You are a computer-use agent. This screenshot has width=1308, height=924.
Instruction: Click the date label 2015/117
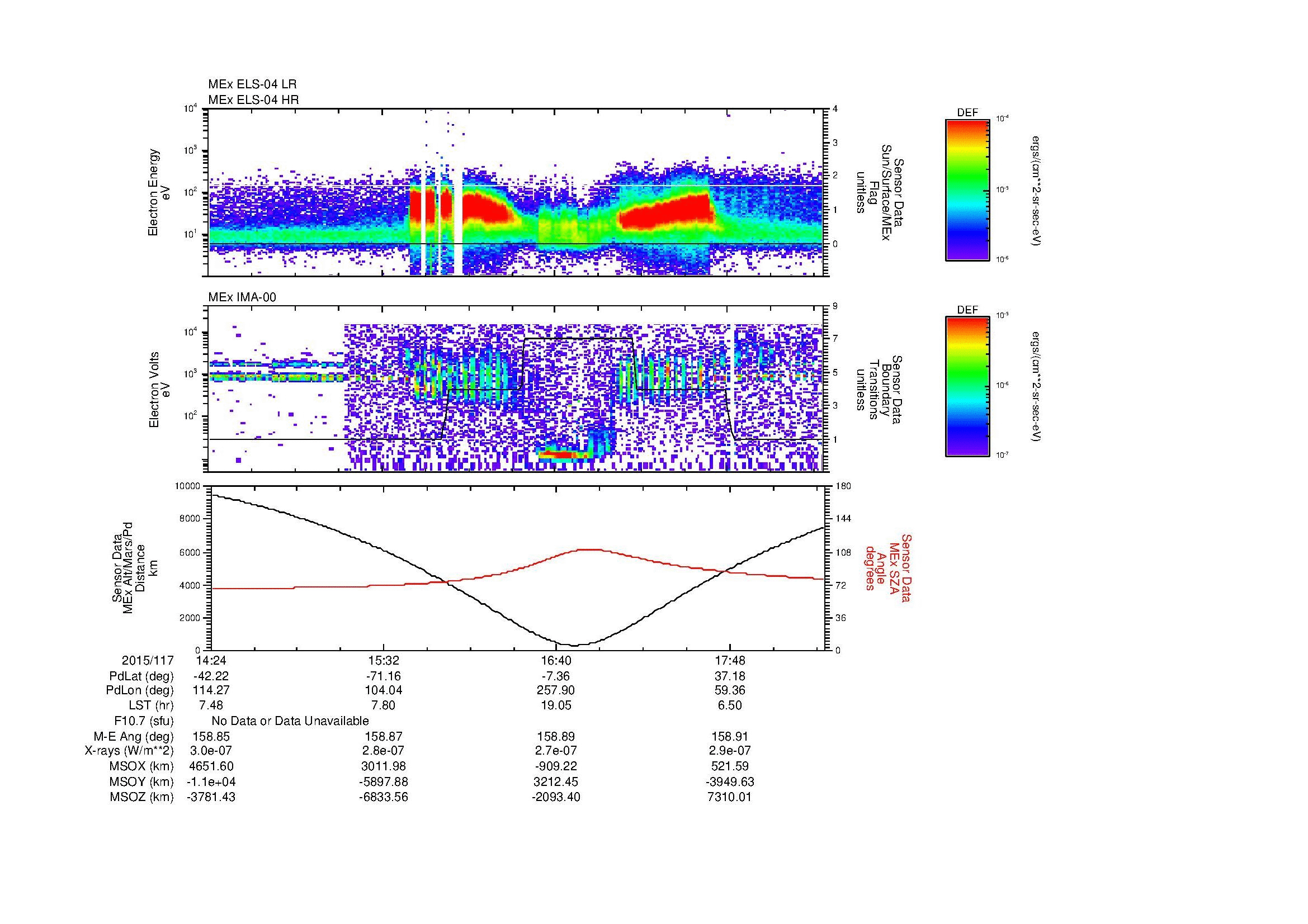click(x=148, y=661)
